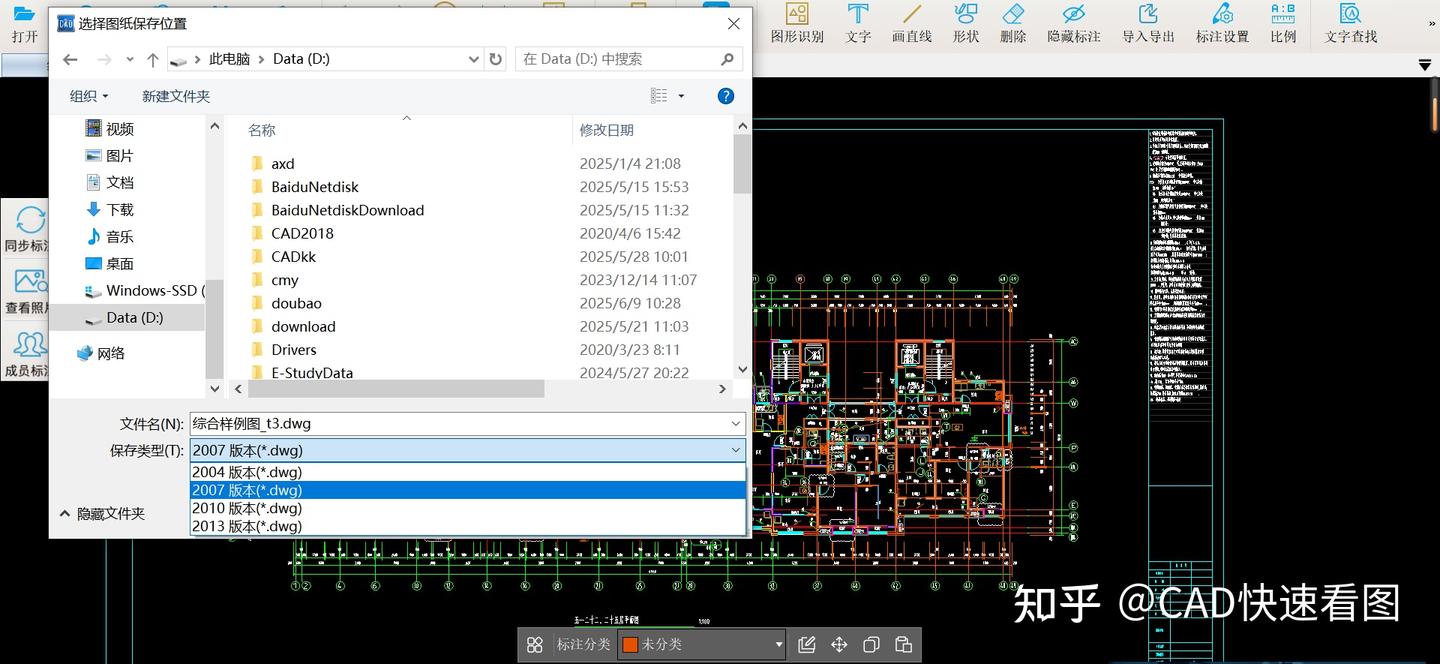This screenshot has height=664, width=1440.
Task: Toggle the 隐藏标注 hide annotations eye icon
Action: 1073,22
